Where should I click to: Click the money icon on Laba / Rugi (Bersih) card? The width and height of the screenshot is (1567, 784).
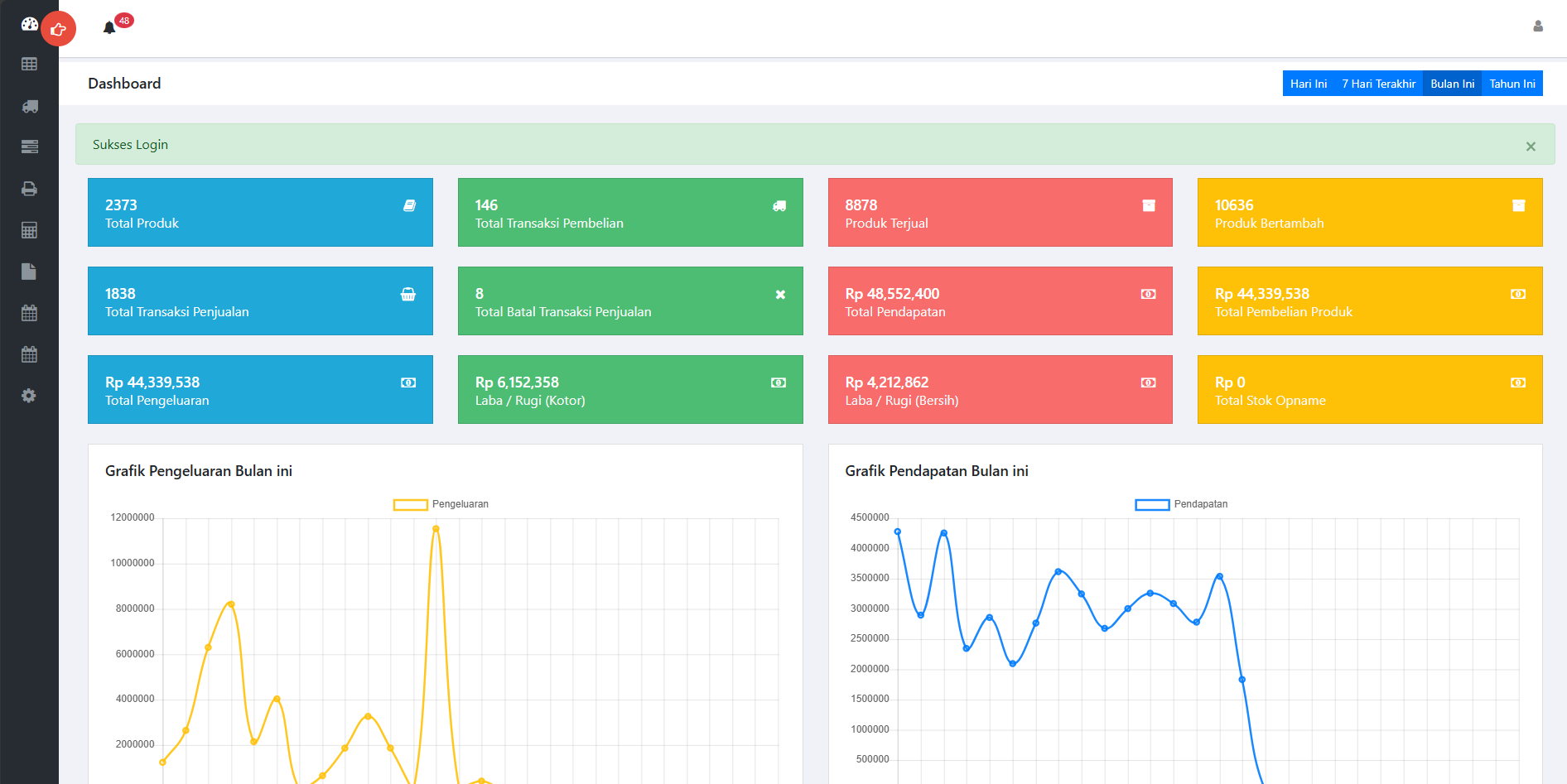pos(1148,382)
